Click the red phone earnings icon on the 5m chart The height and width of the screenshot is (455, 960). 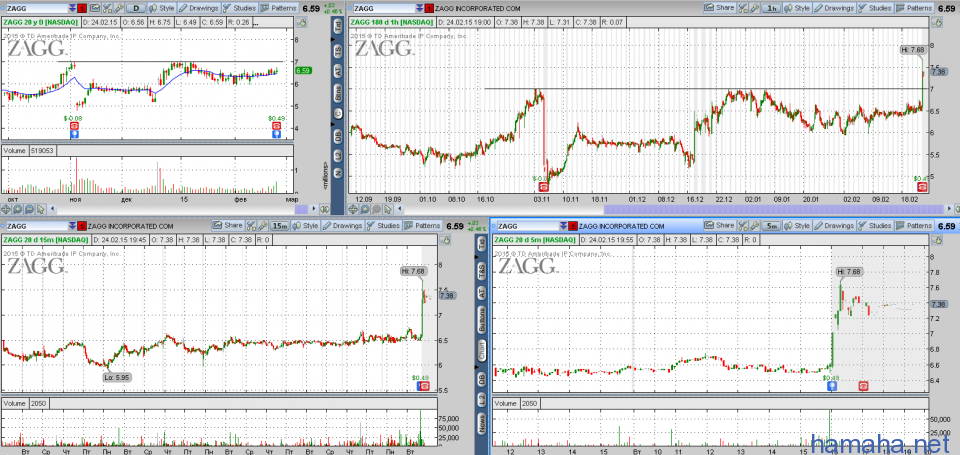pos(863,386)
